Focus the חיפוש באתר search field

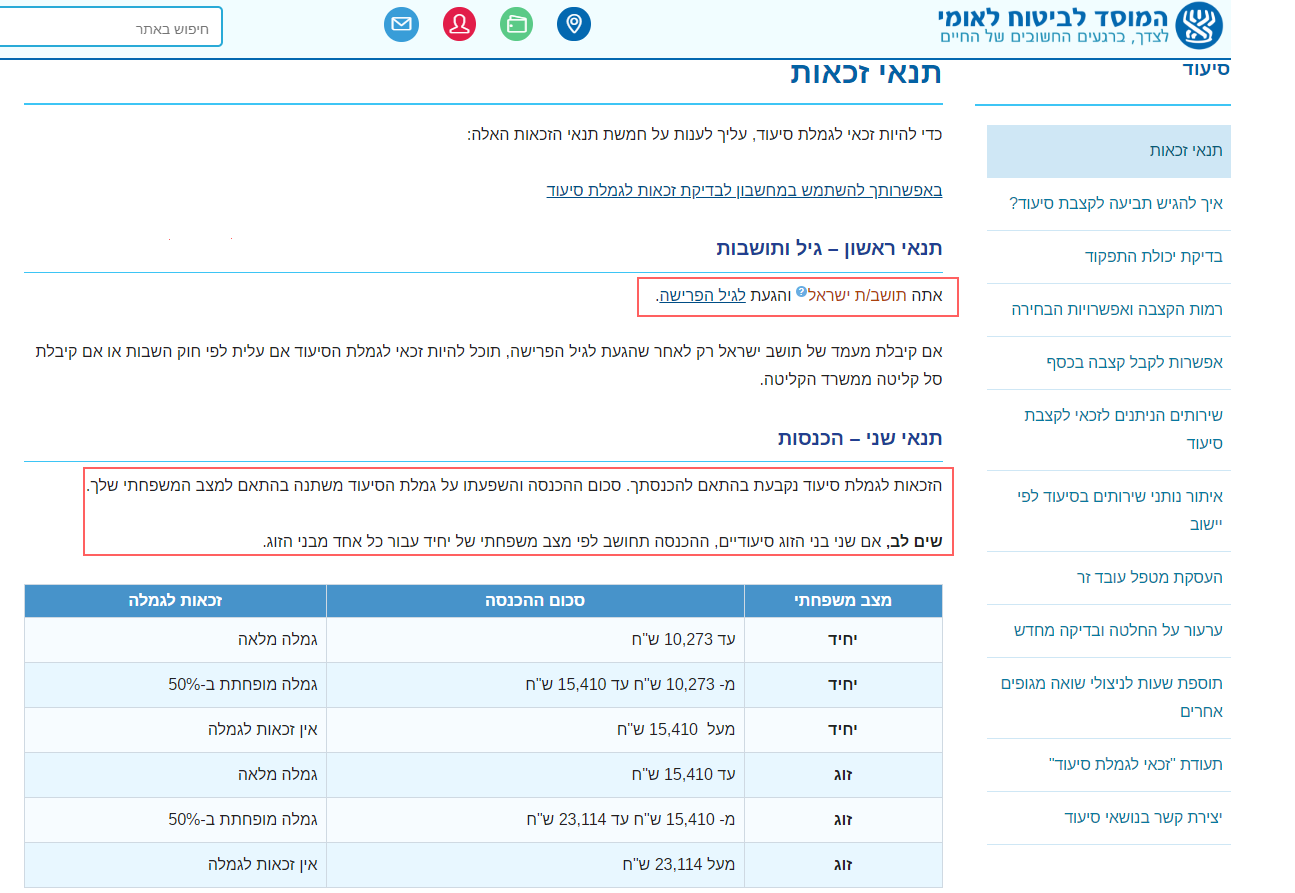coord(110,27)
